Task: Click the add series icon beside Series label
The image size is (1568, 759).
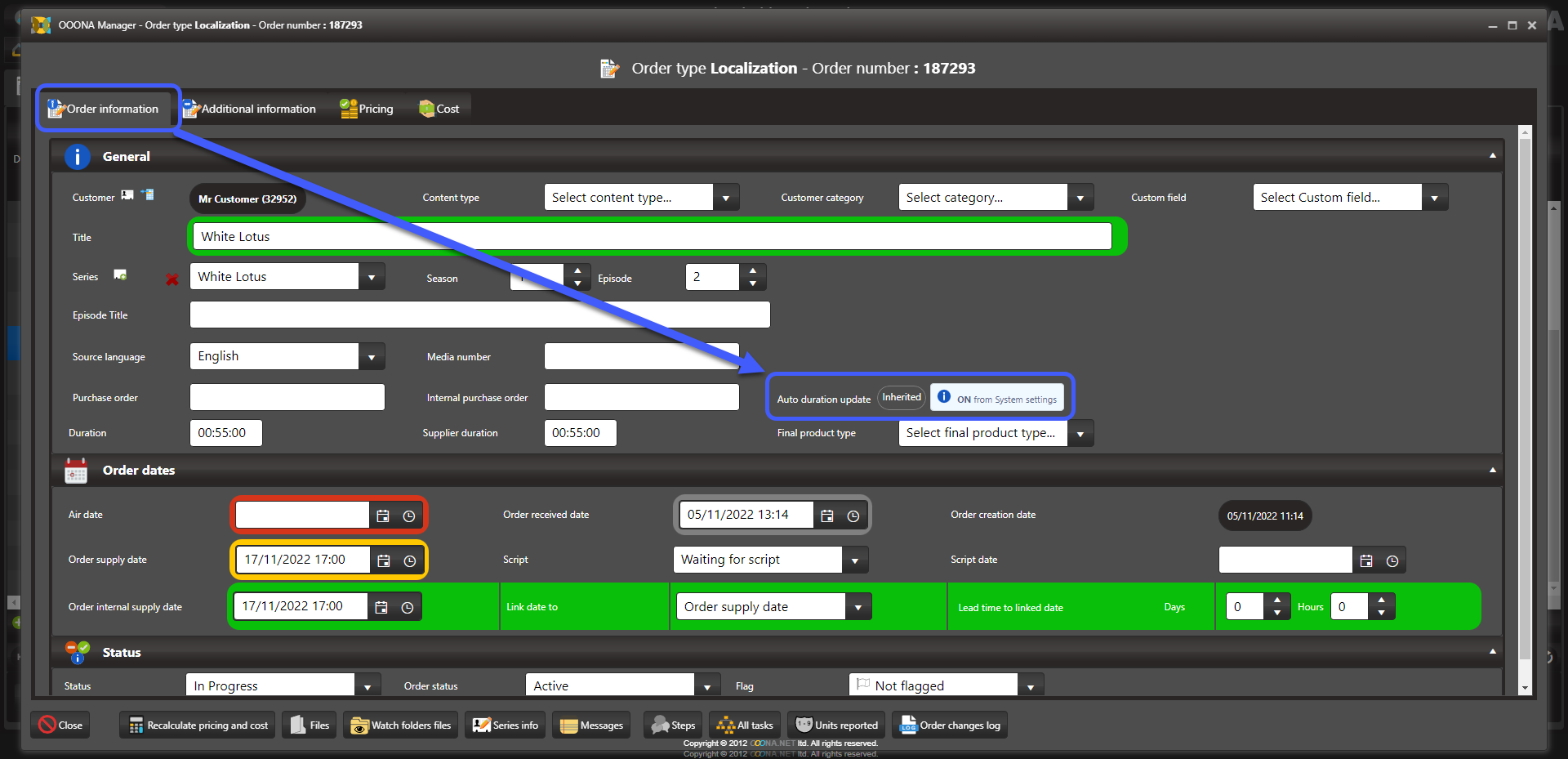Action: (x=120, y=275)
